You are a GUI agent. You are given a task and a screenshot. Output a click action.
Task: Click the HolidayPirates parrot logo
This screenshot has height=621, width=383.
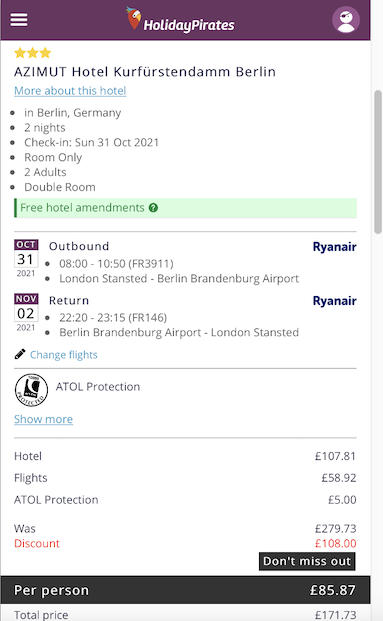pyautogui.click(x=134, y=18)
